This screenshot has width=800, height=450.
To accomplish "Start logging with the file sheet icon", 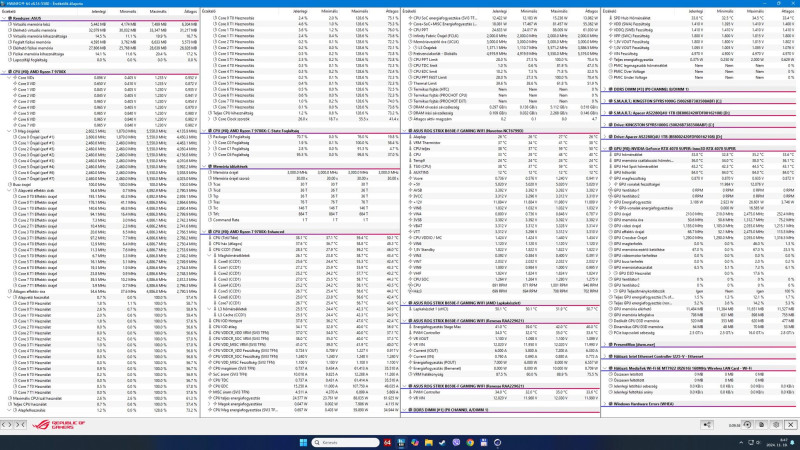I will point(761,424).
